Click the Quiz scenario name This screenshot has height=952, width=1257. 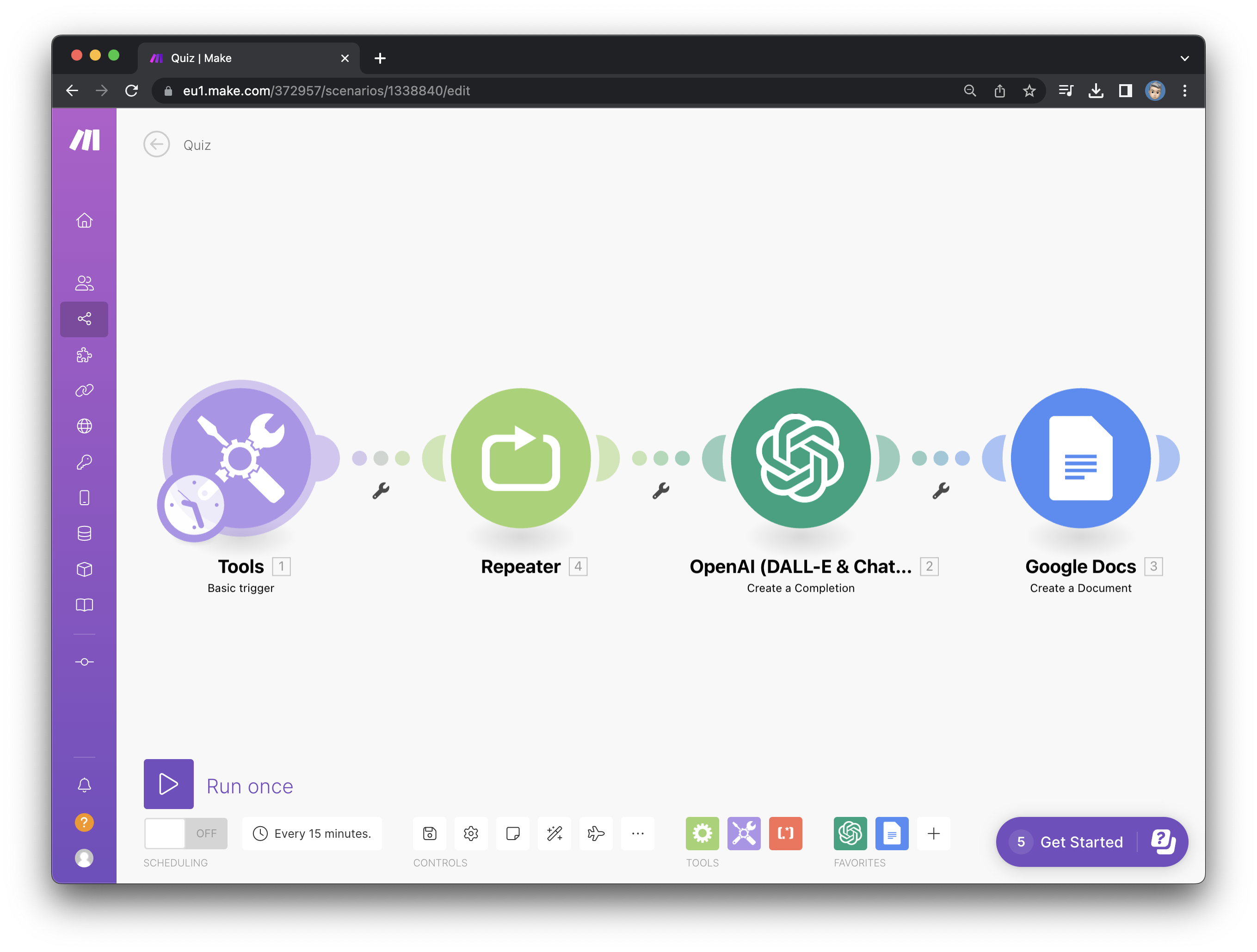[197, 146]
